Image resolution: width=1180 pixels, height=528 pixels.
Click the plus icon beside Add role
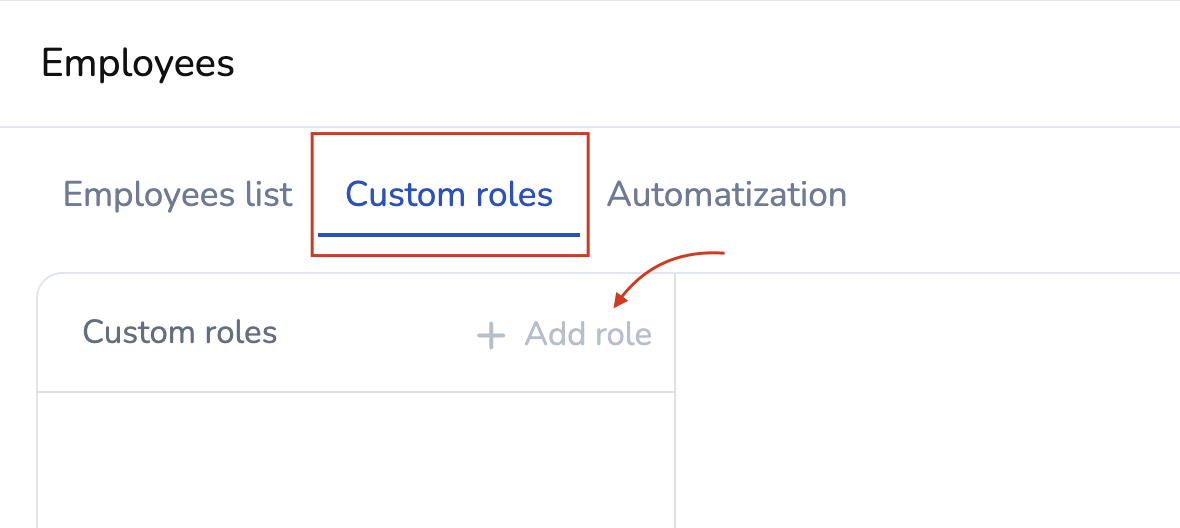(x=490, y=335)
